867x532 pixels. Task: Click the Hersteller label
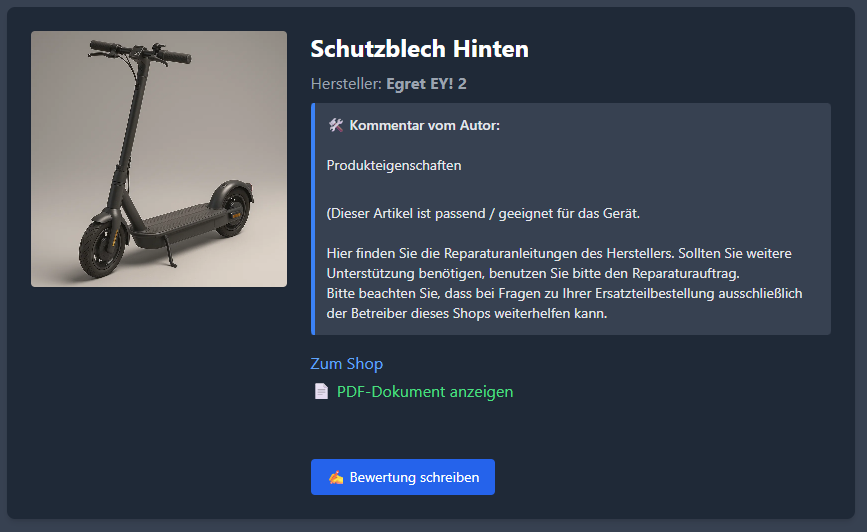pyautogui.click(x=346, y=84)
